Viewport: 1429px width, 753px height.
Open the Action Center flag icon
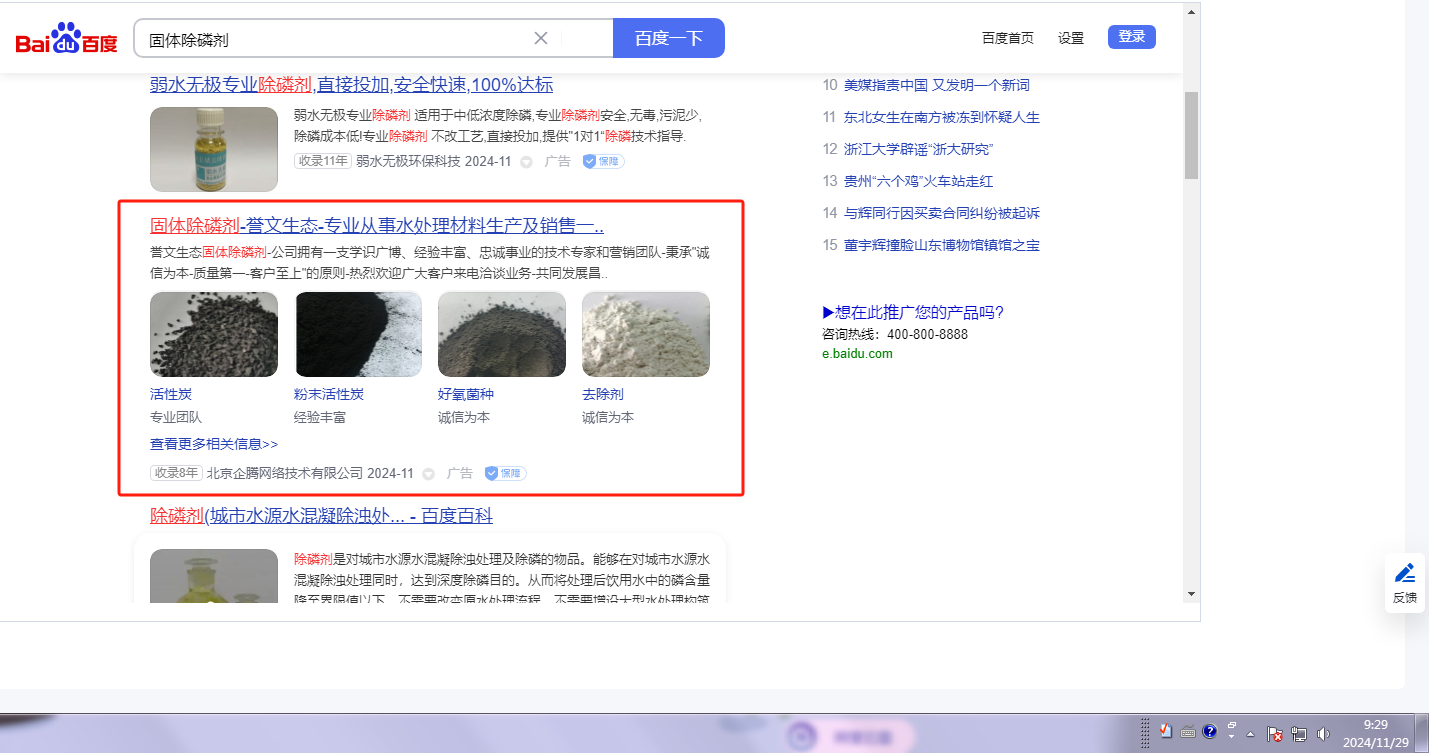[x=1275, y=733]
